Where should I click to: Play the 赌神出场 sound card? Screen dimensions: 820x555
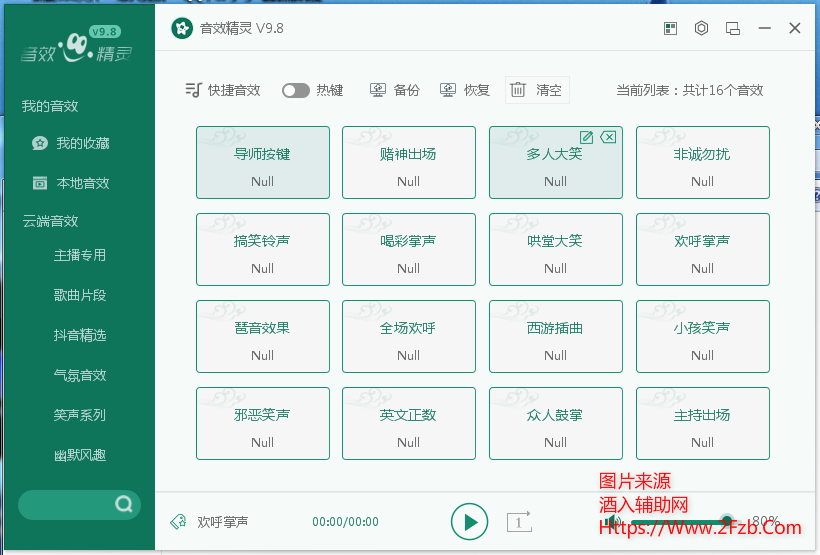click(x=409, y=162)
